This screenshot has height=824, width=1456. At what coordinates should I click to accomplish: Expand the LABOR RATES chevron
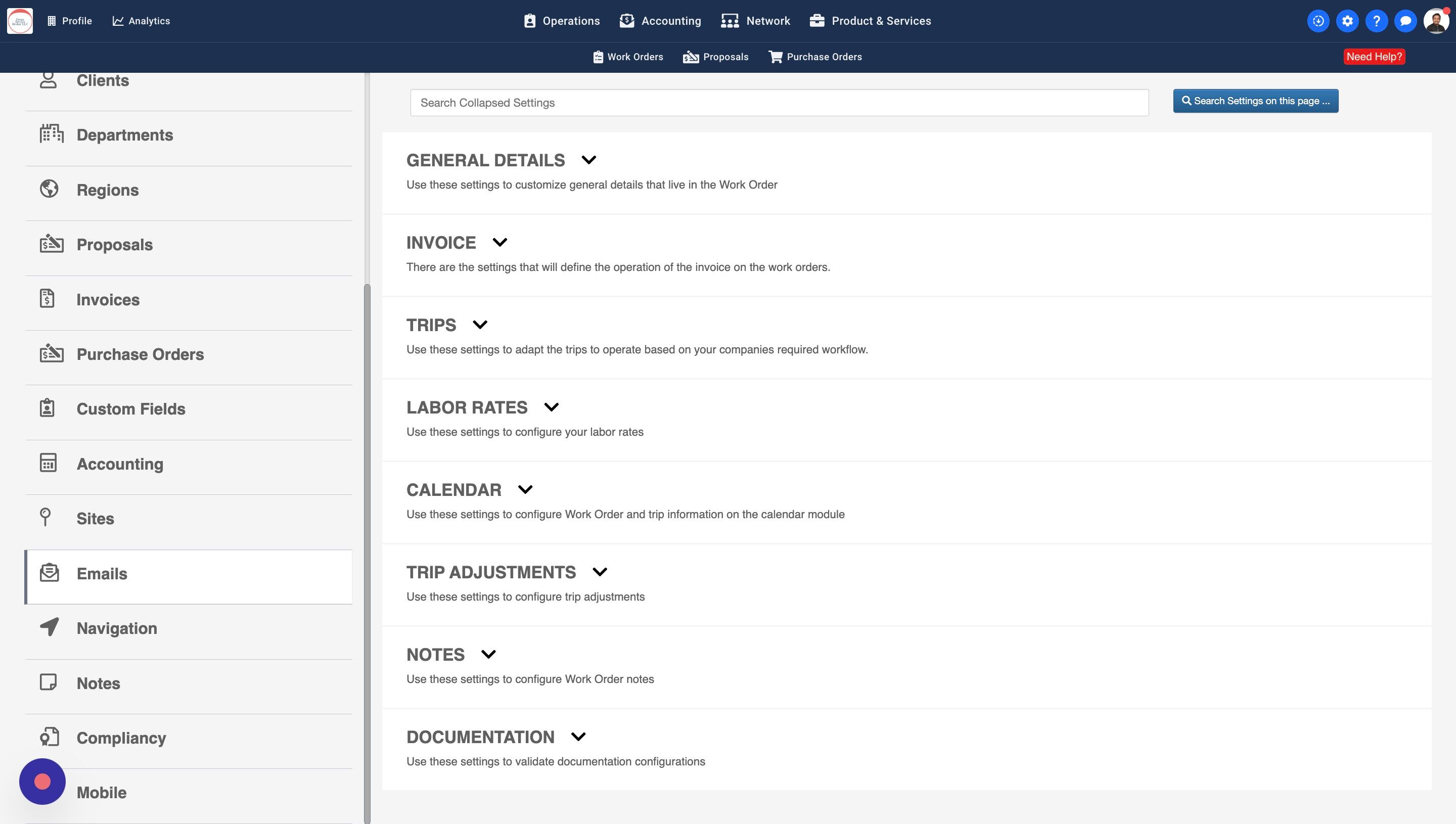[x=551, y=407]
